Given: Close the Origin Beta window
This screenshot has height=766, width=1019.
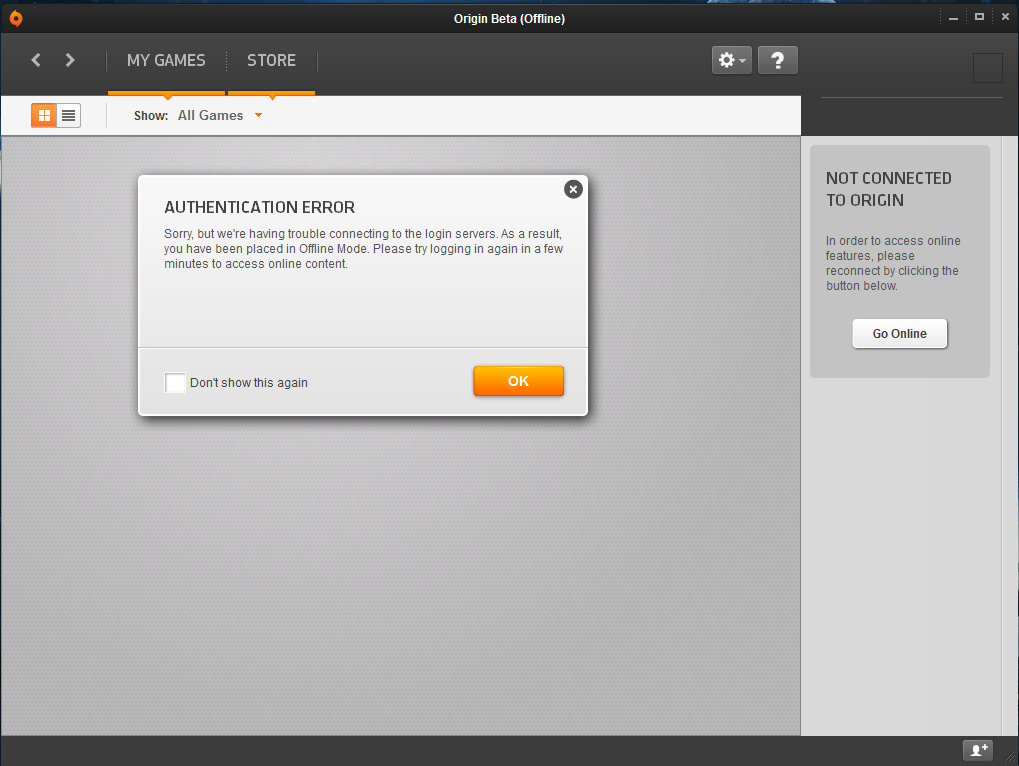Looking at the screenshot, I should coord(1005,16).
